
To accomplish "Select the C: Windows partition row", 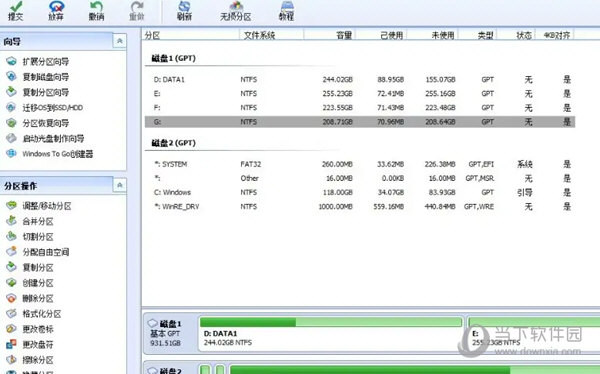I will point(360,193).
